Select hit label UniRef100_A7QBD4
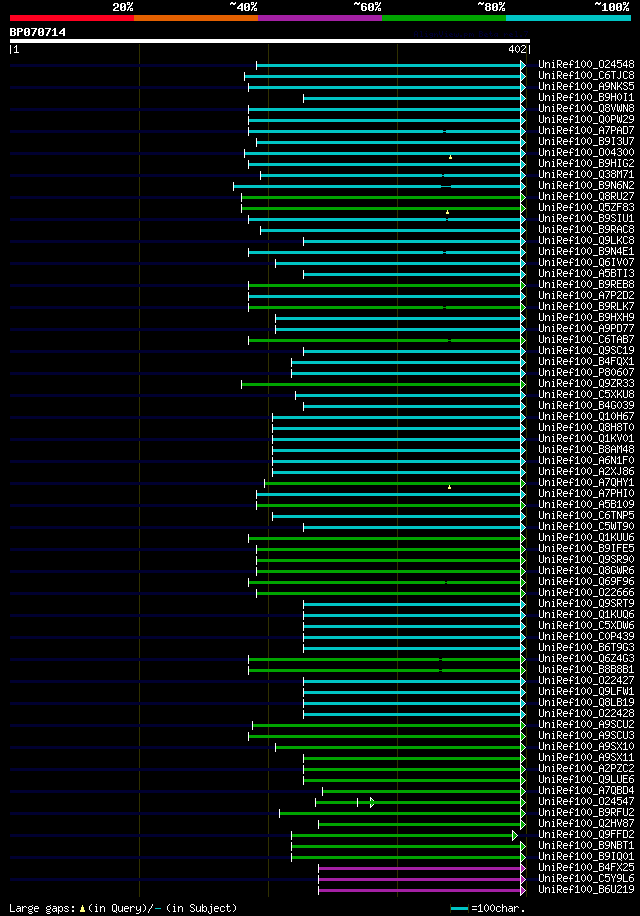The image size is (640, 916). 586,790
